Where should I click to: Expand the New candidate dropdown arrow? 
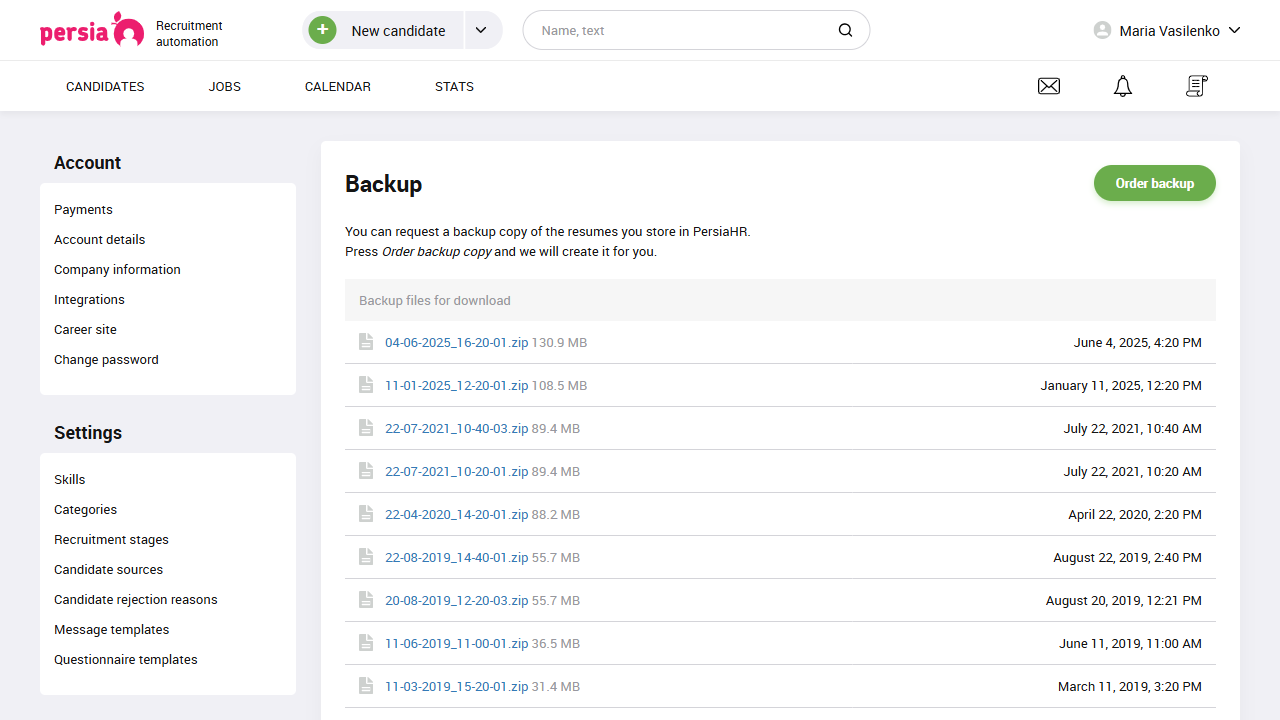click(x=482, y=30)
